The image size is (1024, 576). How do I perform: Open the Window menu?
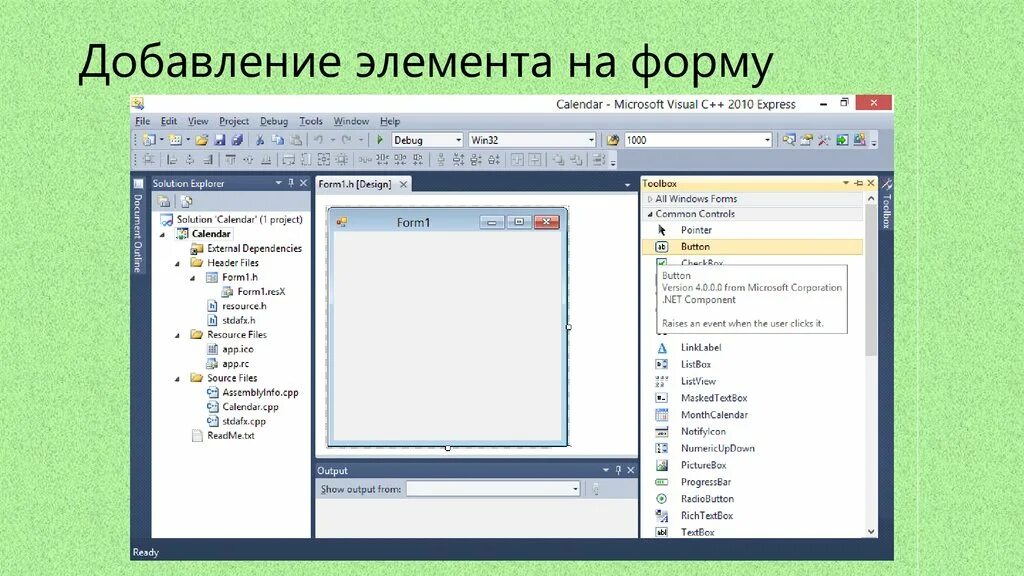click(x=351, y=121)
